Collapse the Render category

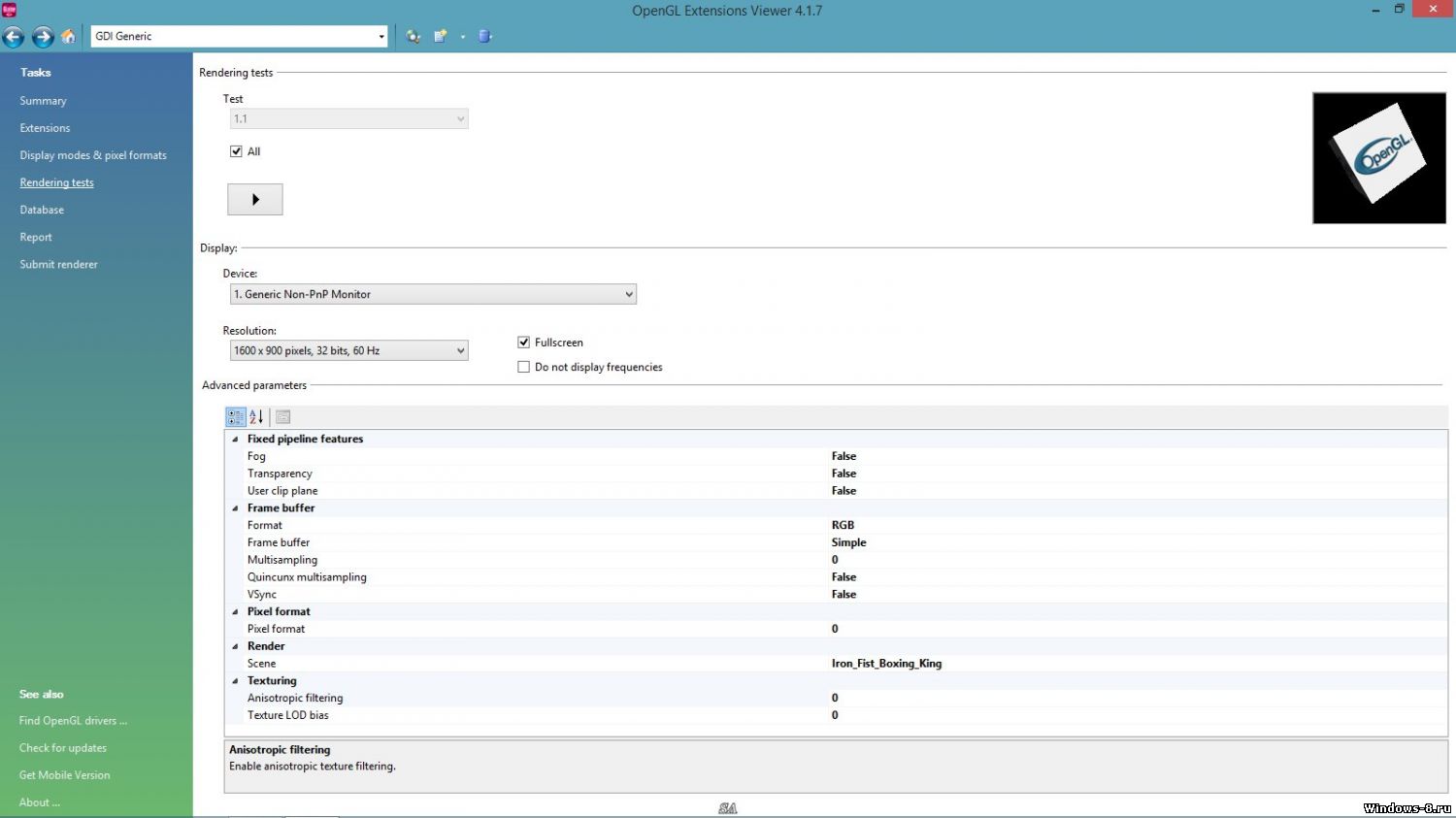pos(235,646)
